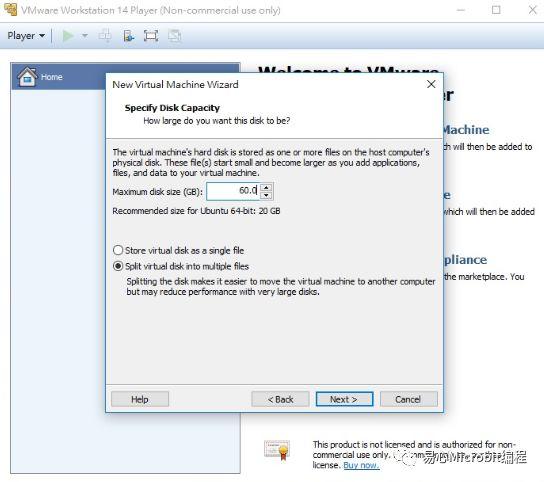The height and width of the screenshot is (482, 544).
Task: Open the Buy now link
Action: pos(361,465)
